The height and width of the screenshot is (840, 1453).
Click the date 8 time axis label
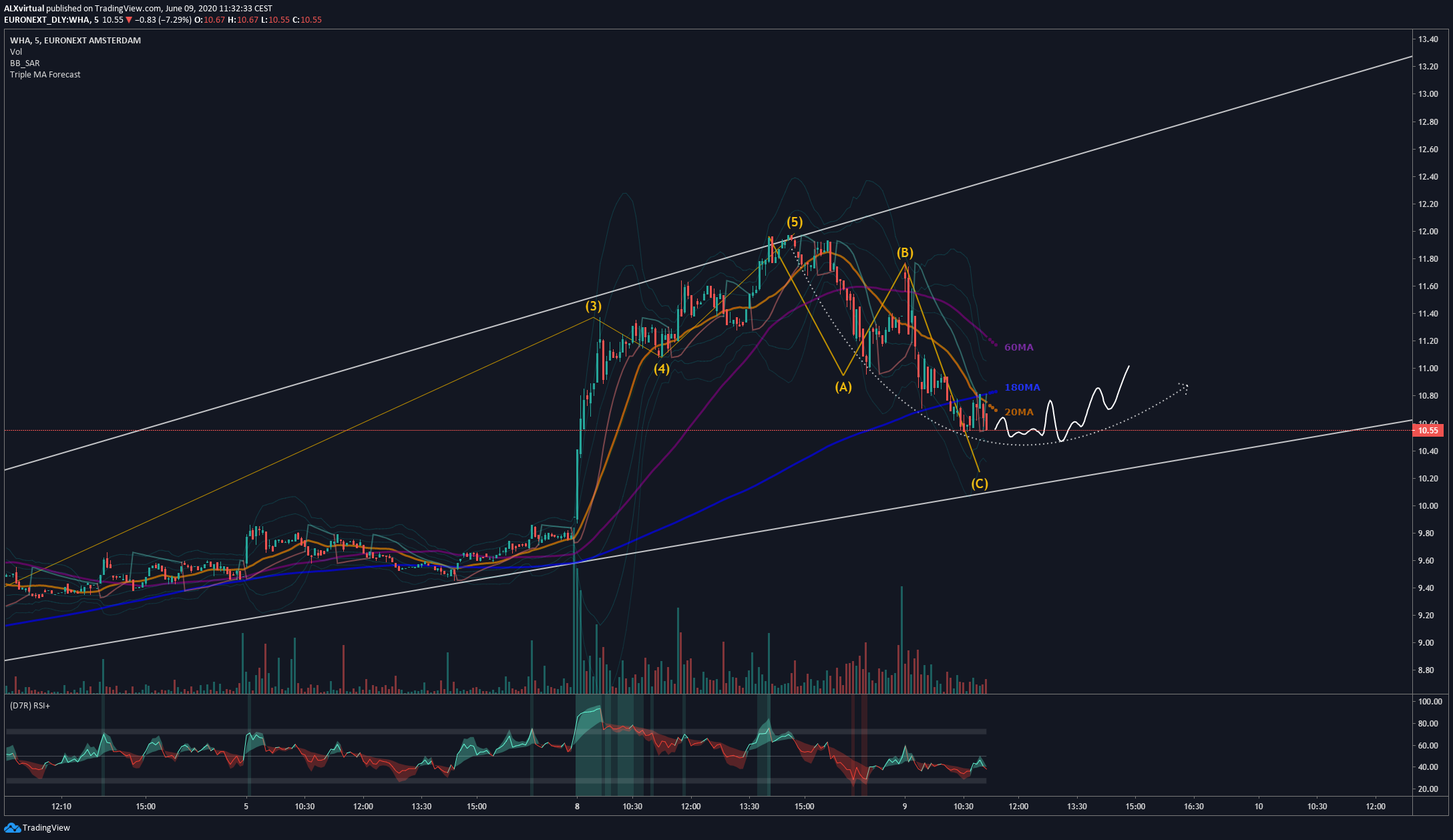pos(577,807)
